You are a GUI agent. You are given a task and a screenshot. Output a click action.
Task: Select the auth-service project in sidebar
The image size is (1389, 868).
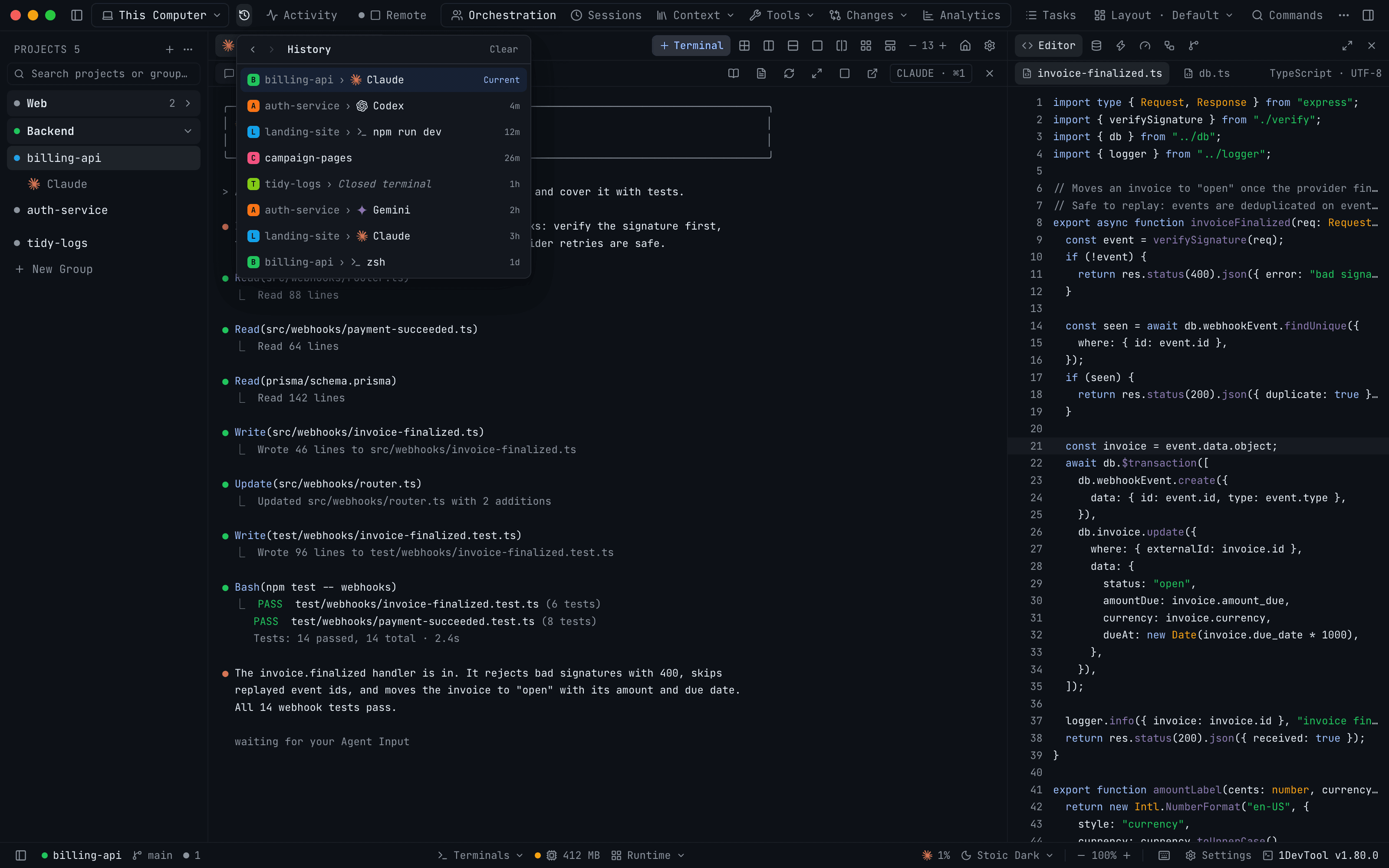point(103,210)
